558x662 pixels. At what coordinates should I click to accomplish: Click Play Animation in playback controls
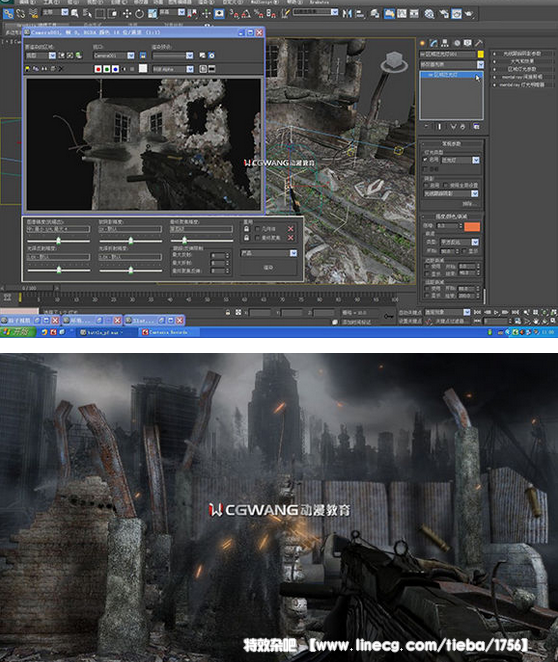(496, 312)
